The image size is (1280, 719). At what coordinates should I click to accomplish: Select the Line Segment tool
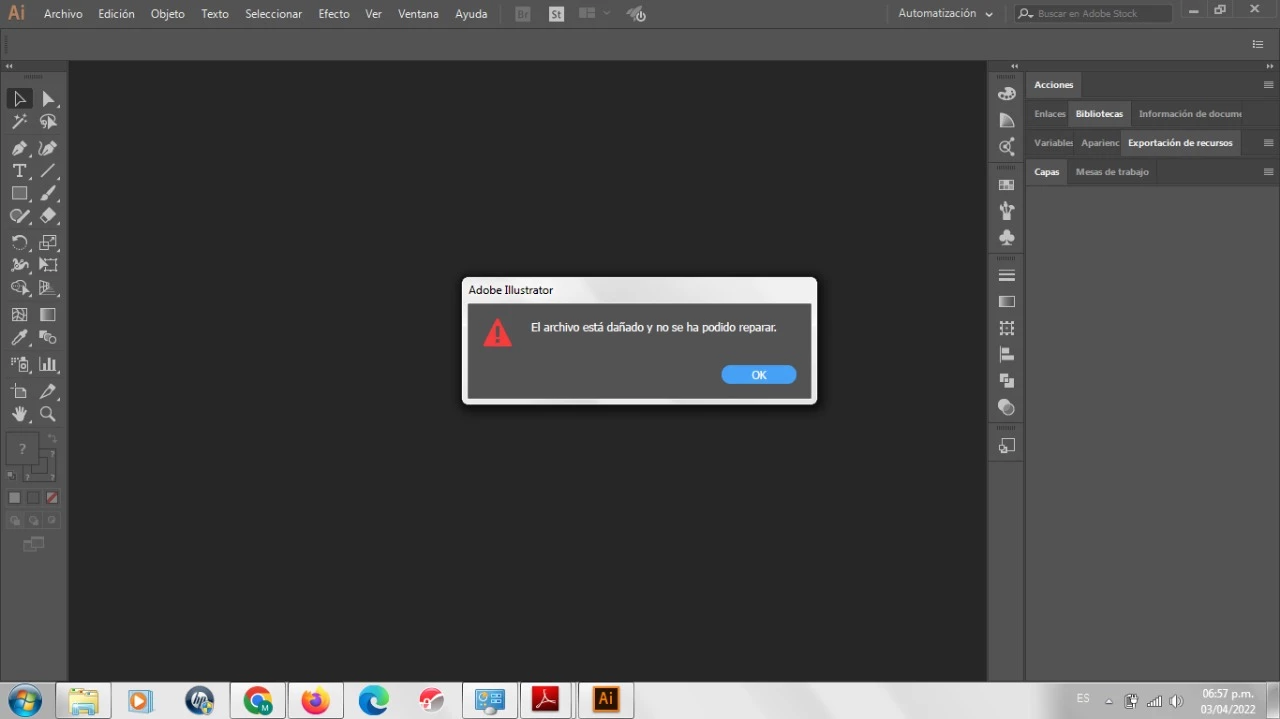click(48, 171)
